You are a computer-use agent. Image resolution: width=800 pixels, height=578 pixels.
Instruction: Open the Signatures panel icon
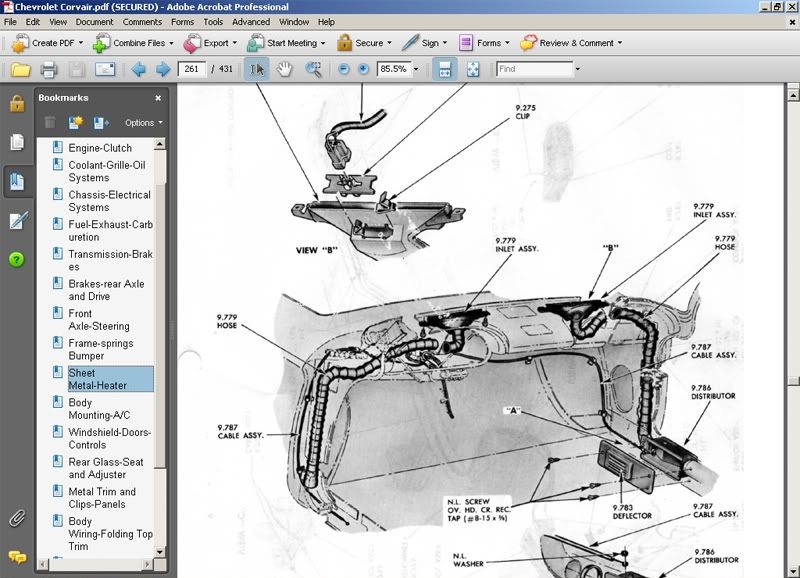pos(18,220)
